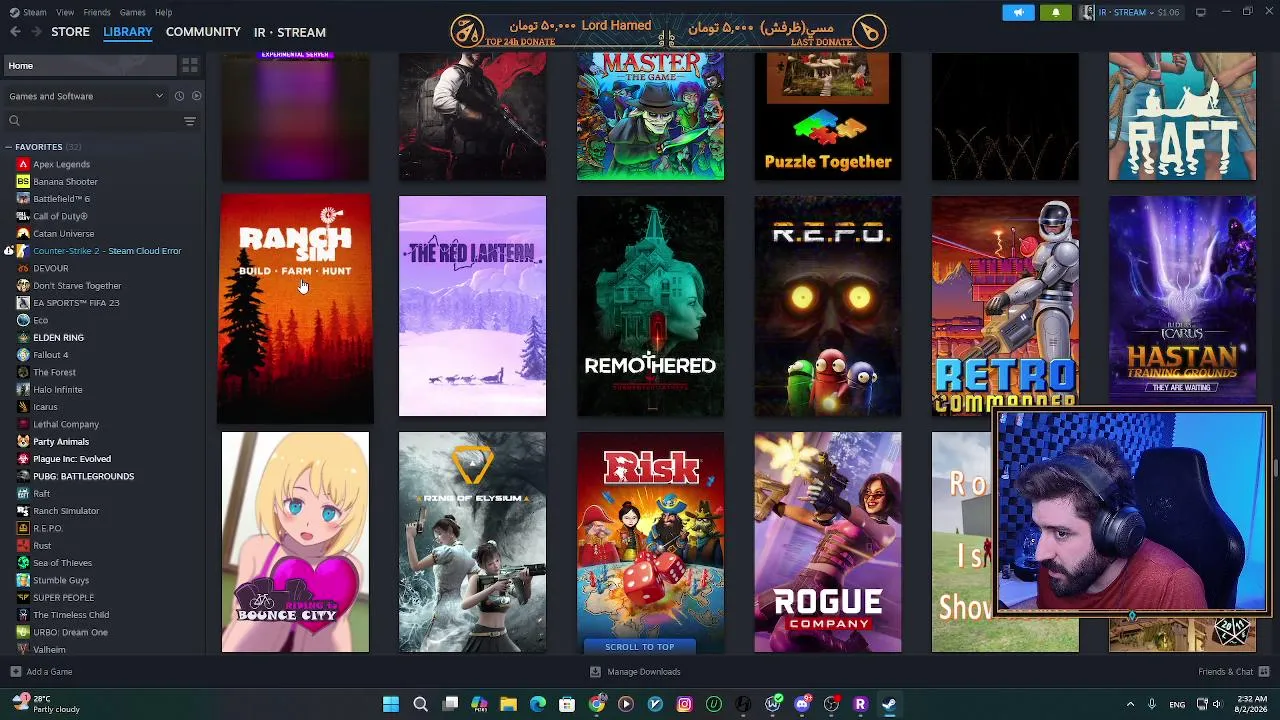Open the green notifications bell
This screenshot has height=720, width=1280.
coord(1055,12)
